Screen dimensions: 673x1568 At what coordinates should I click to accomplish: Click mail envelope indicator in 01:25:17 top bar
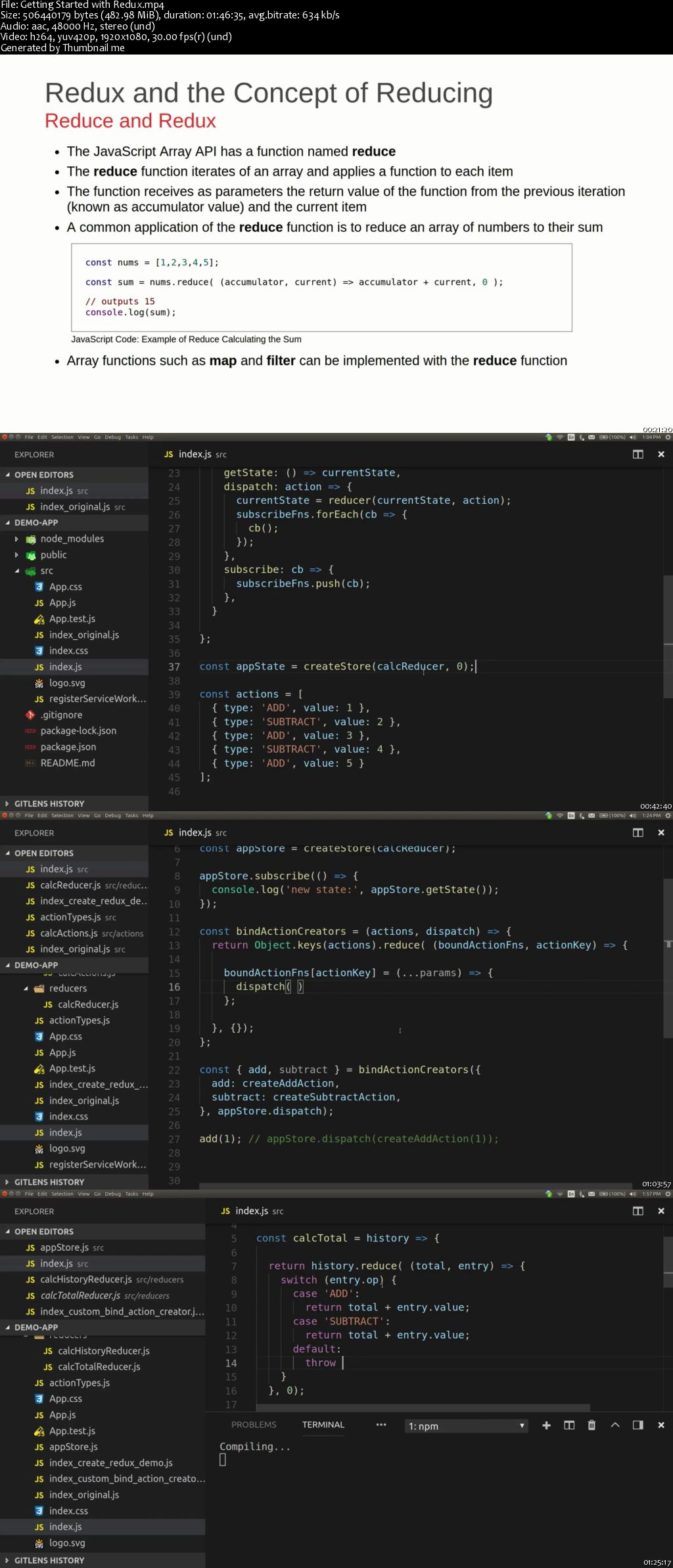pyautogui.click(x=592, y=1194)
